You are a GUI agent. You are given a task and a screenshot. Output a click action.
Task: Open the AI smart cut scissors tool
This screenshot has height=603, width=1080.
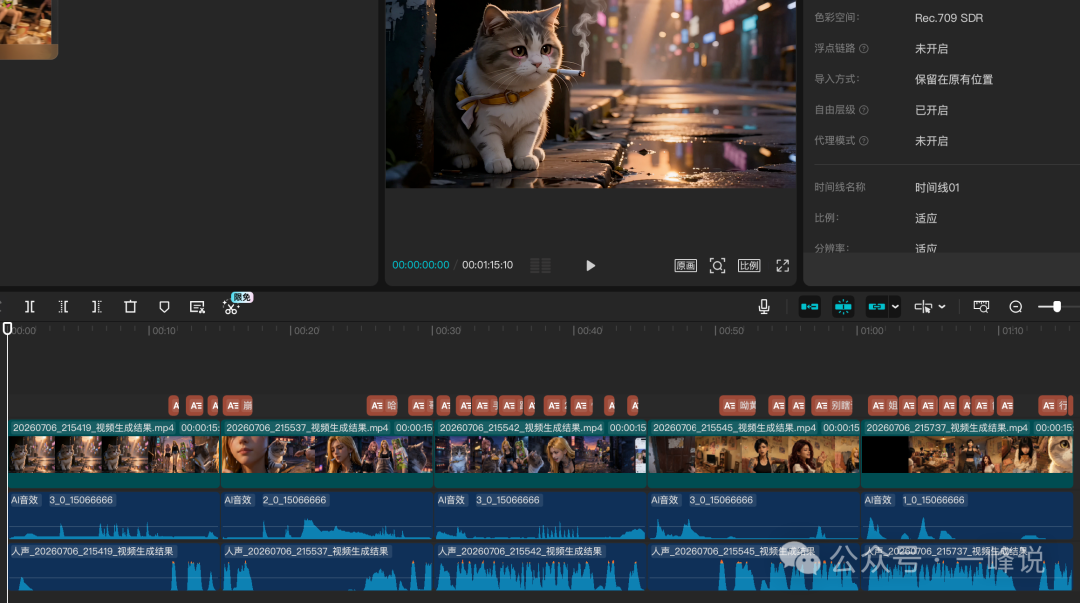coord(231,307)
